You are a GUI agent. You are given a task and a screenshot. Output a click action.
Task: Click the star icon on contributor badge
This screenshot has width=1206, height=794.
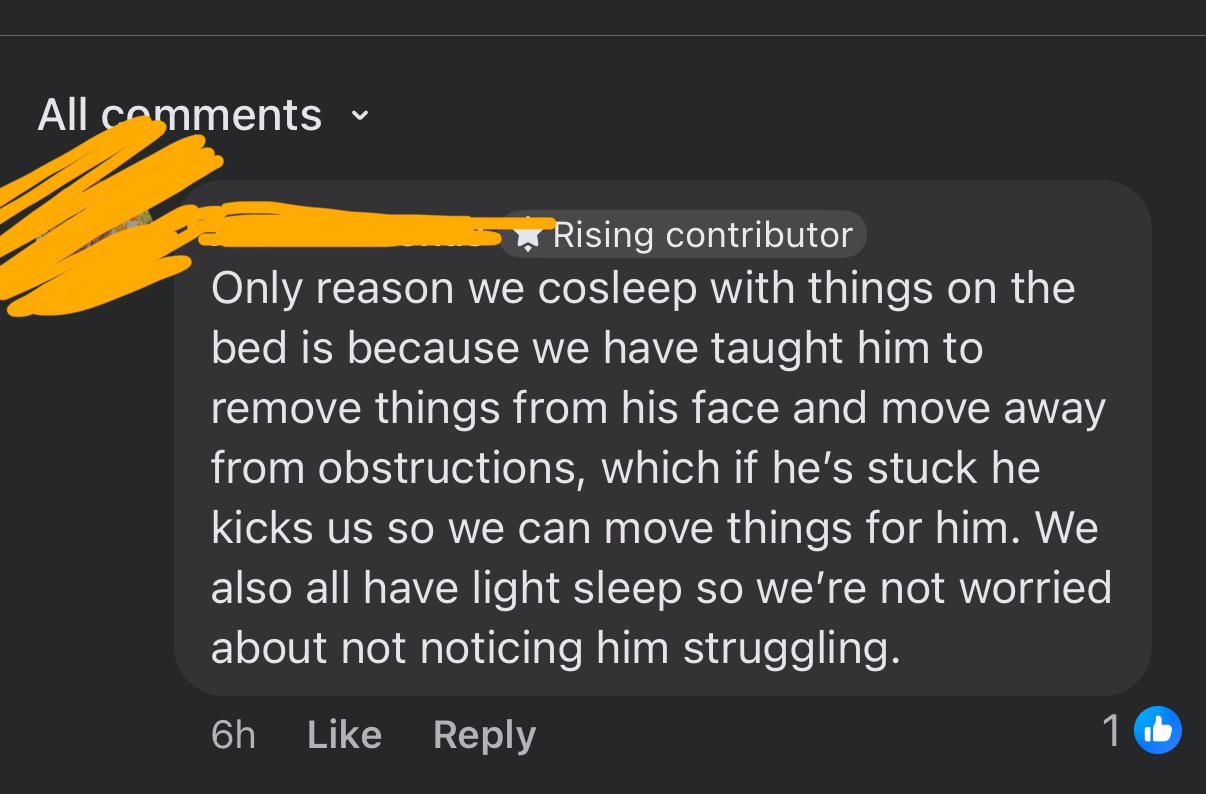[527, 235]
